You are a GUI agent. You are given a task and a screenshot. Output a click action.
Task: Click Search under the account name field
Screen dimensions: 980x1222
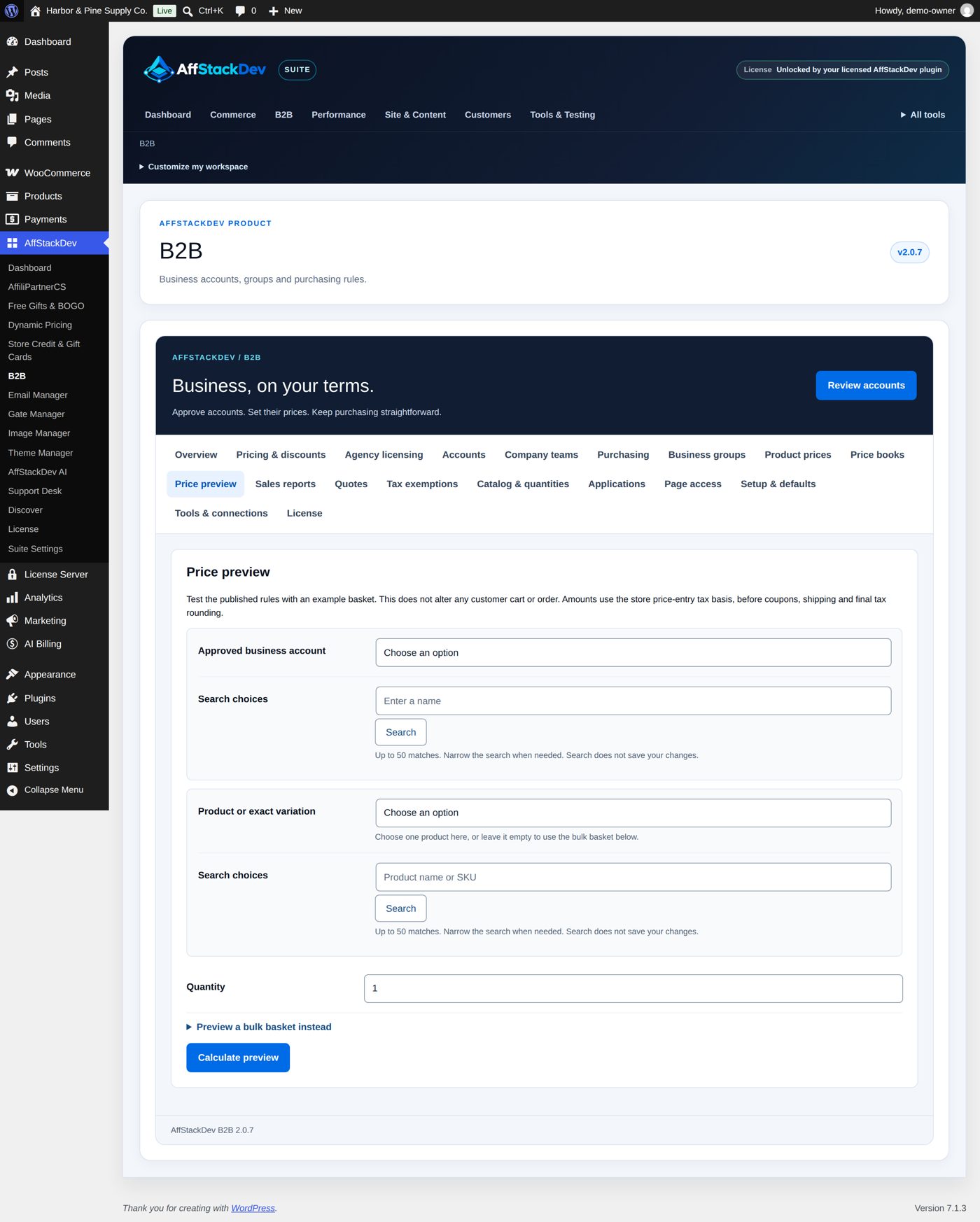tap(400, 732)
